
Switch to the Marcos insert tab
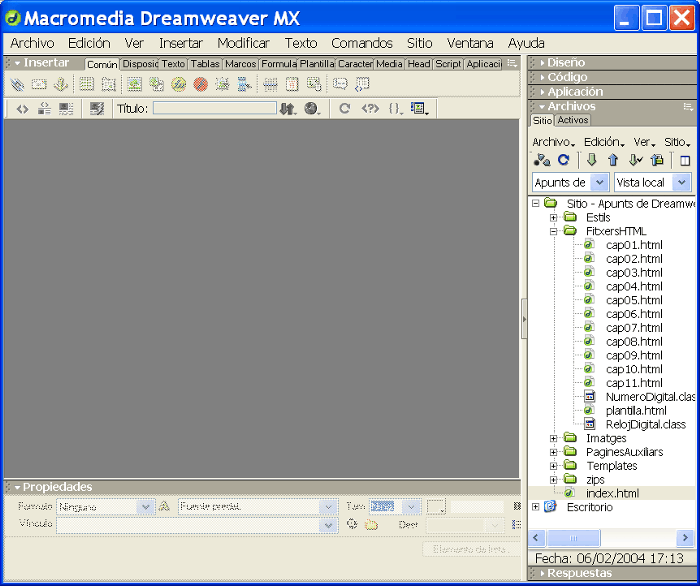point(240,64)
